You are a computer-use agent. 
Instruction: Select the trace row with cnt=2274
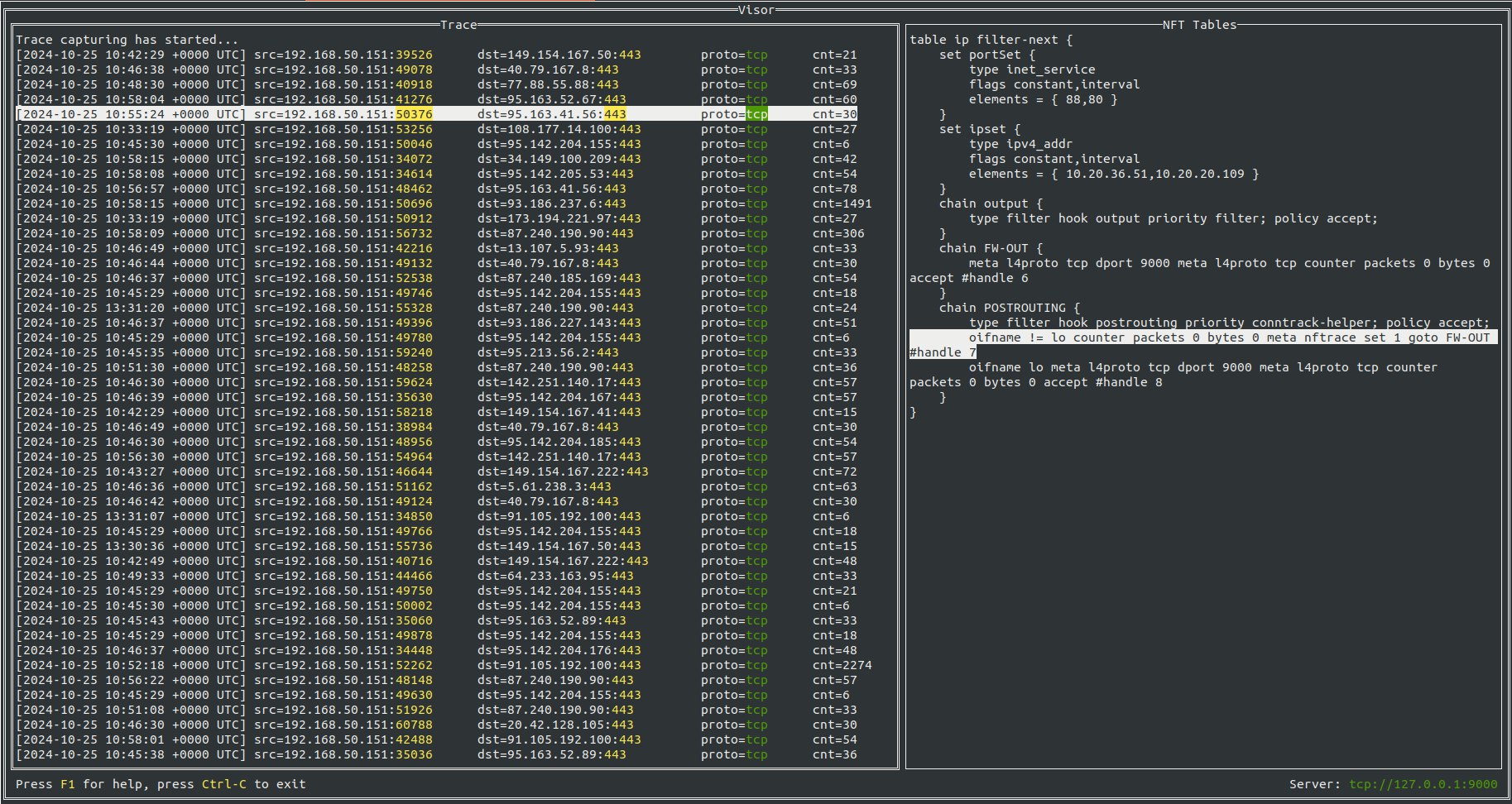[x=444, y=665]
